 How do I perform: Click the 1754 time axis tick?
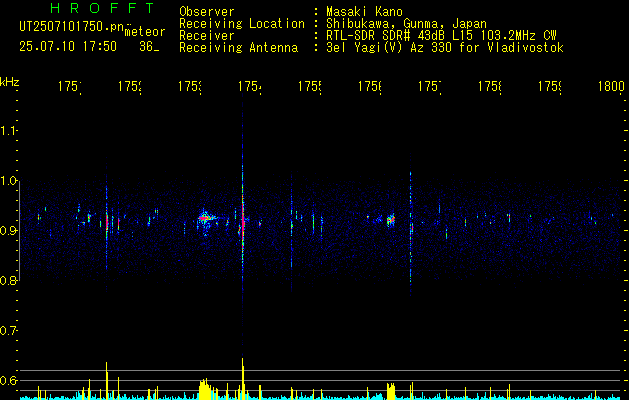(250, 86)
